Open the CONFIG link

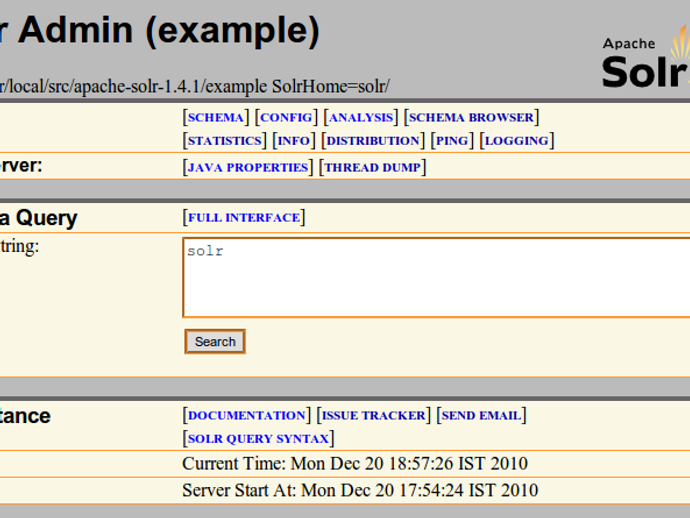pyautogui.click(x=286, y=118)
